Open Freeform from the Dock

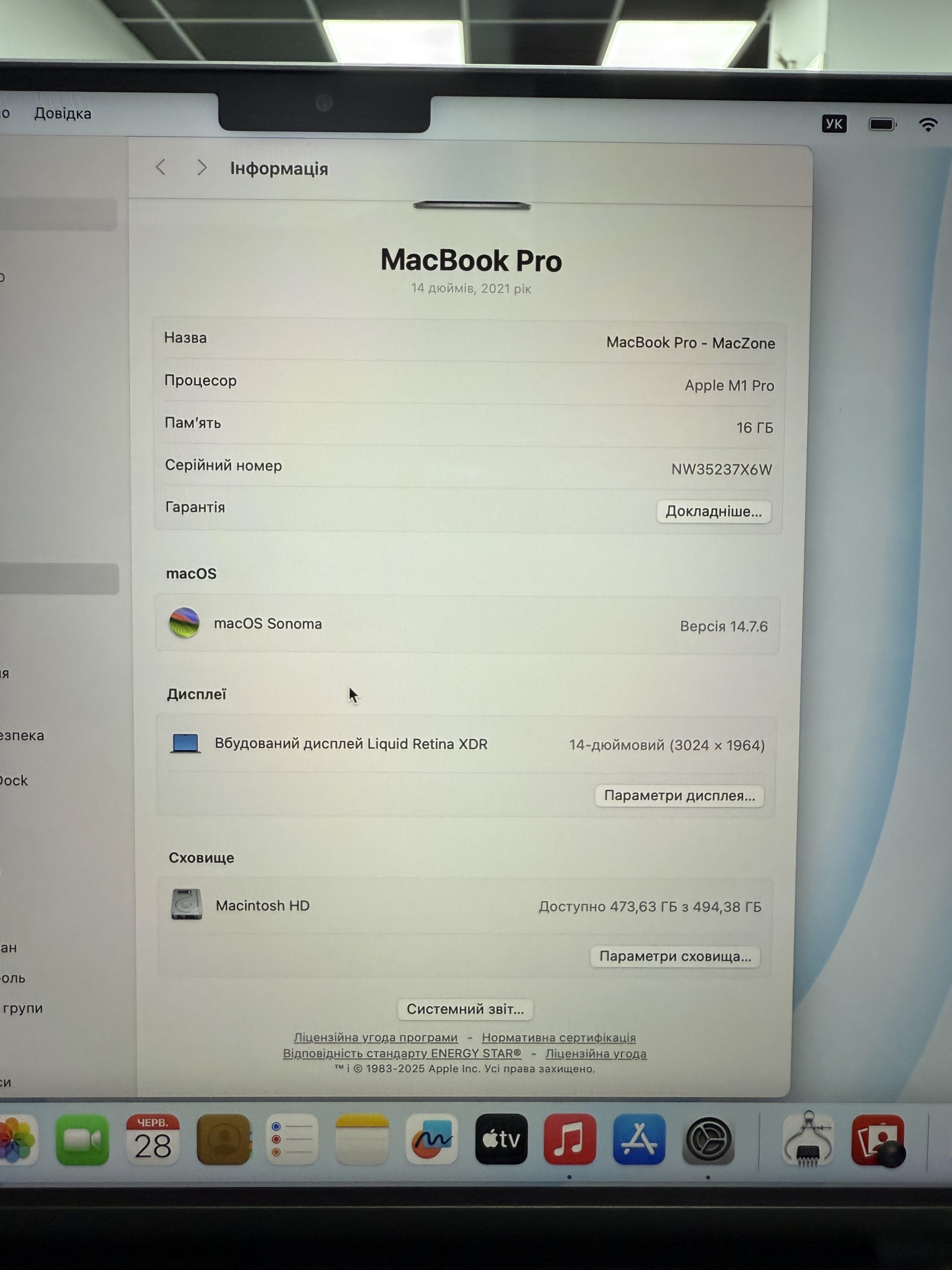(431, 1140)
